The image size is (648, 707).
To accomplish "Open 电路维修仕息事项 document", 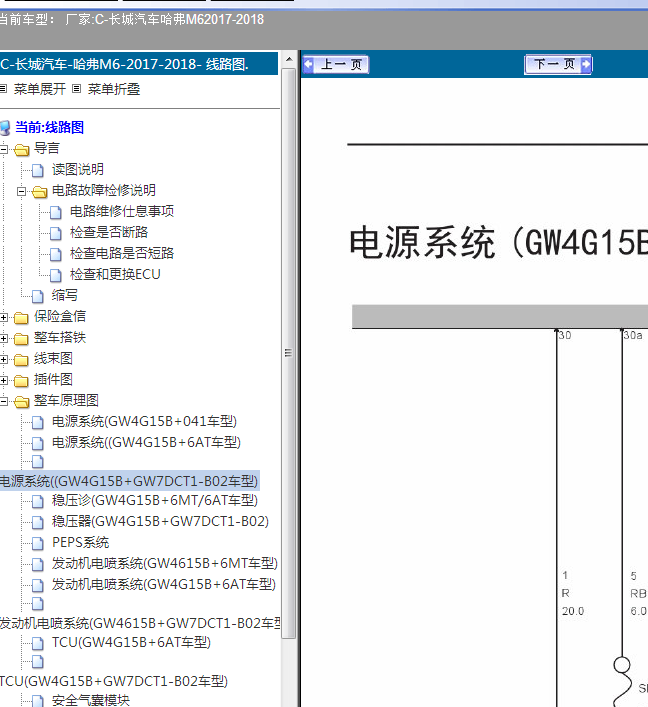I will 122,211.
